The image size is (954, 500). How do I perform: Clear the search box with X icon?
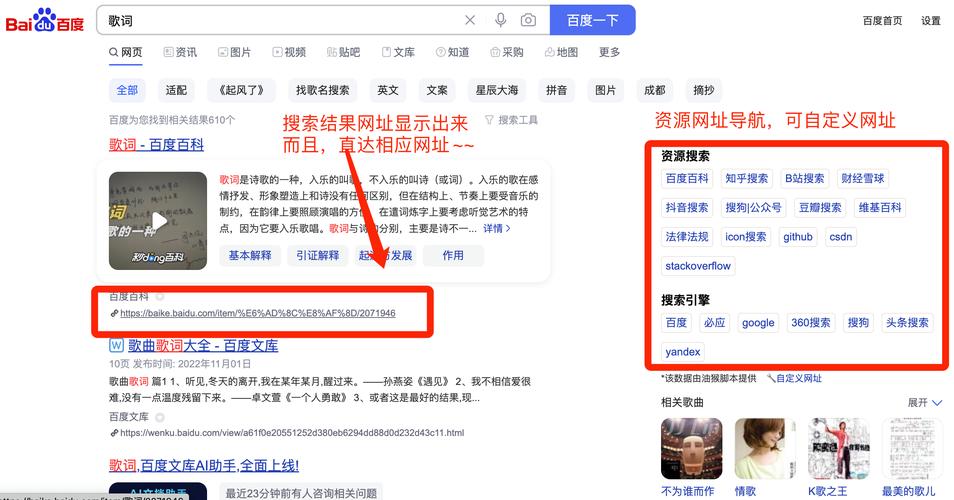(470, 20)
